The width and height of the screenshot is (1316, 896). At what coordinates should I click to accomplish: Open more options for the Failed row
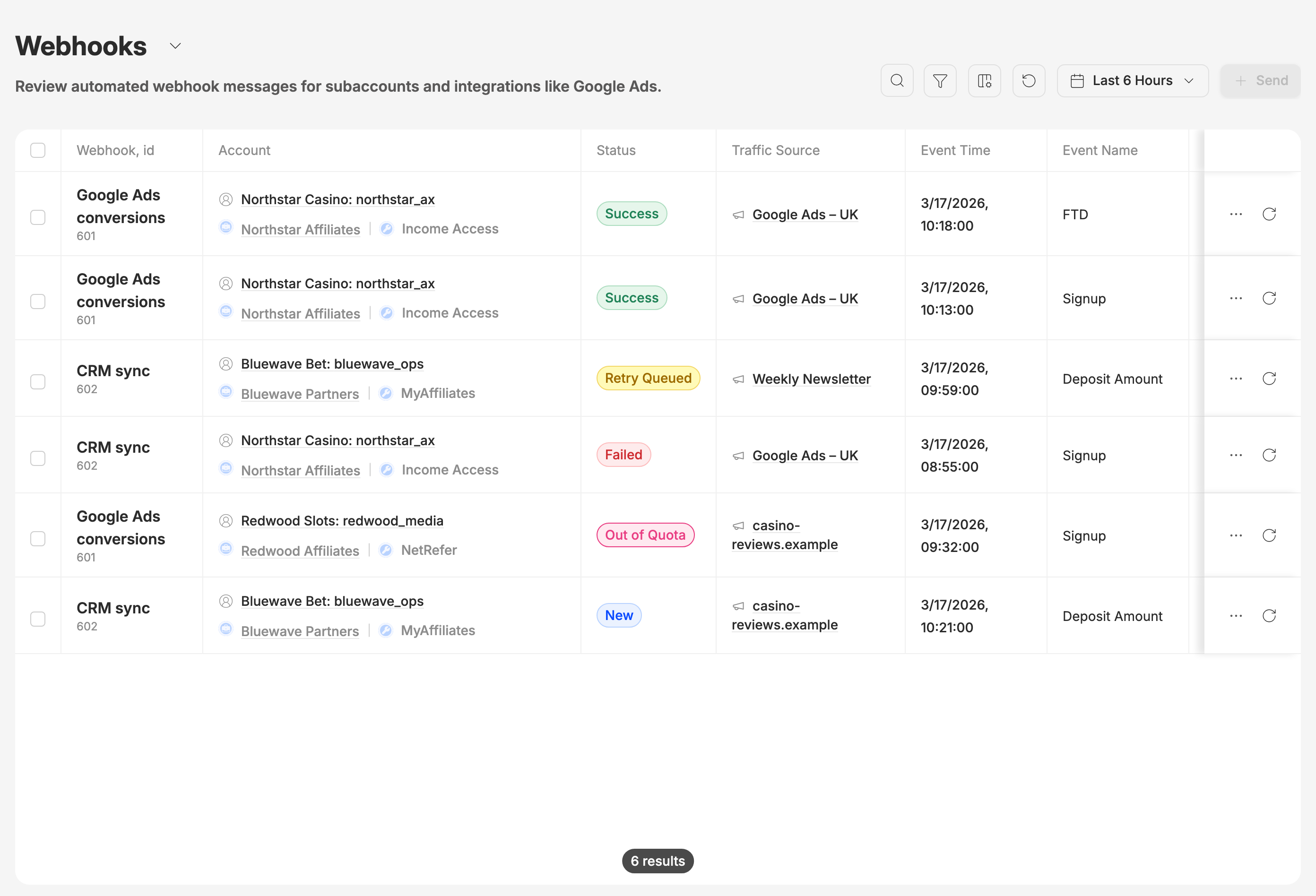tap(1236, 455)
